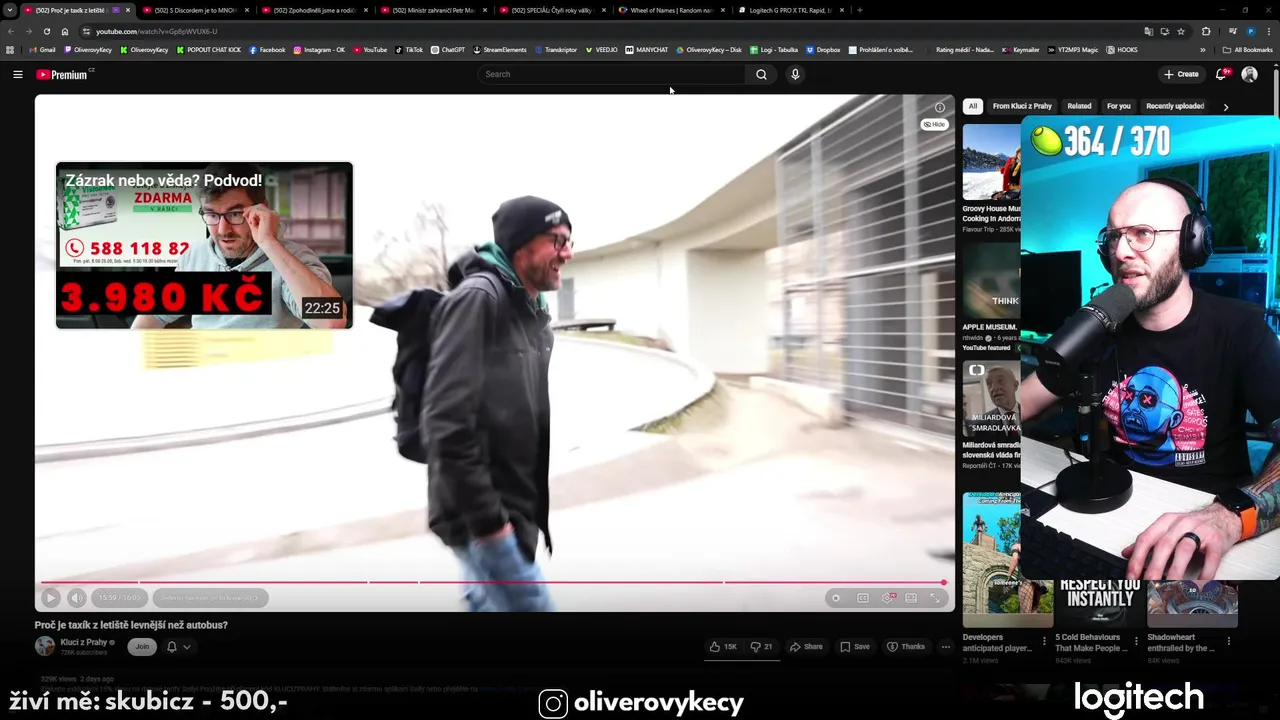The image size is (1280, 720).
Task: Open the Kluci z Prahy channel avatar
Action: (x=45, y=646)
